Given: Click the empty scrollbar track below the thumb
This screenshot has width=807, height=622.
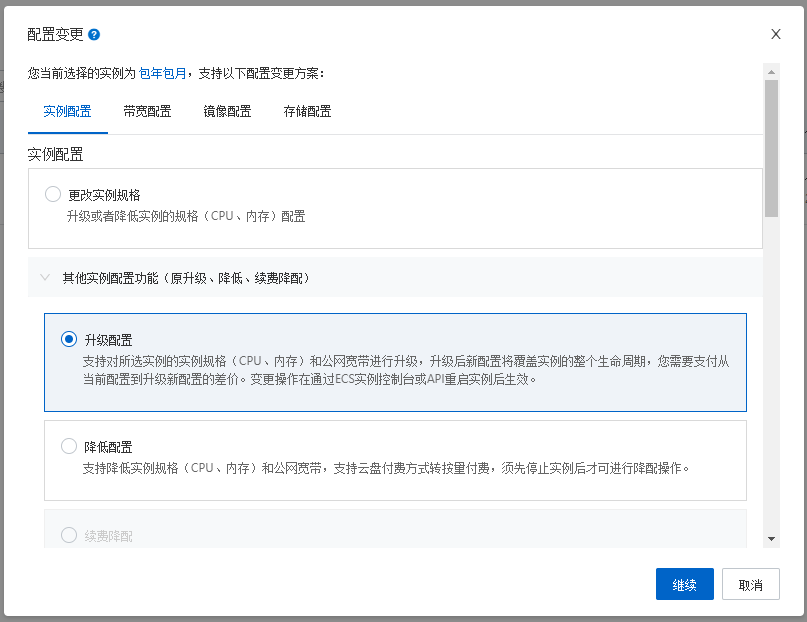Looking at the screenshot, I should 771,380.
